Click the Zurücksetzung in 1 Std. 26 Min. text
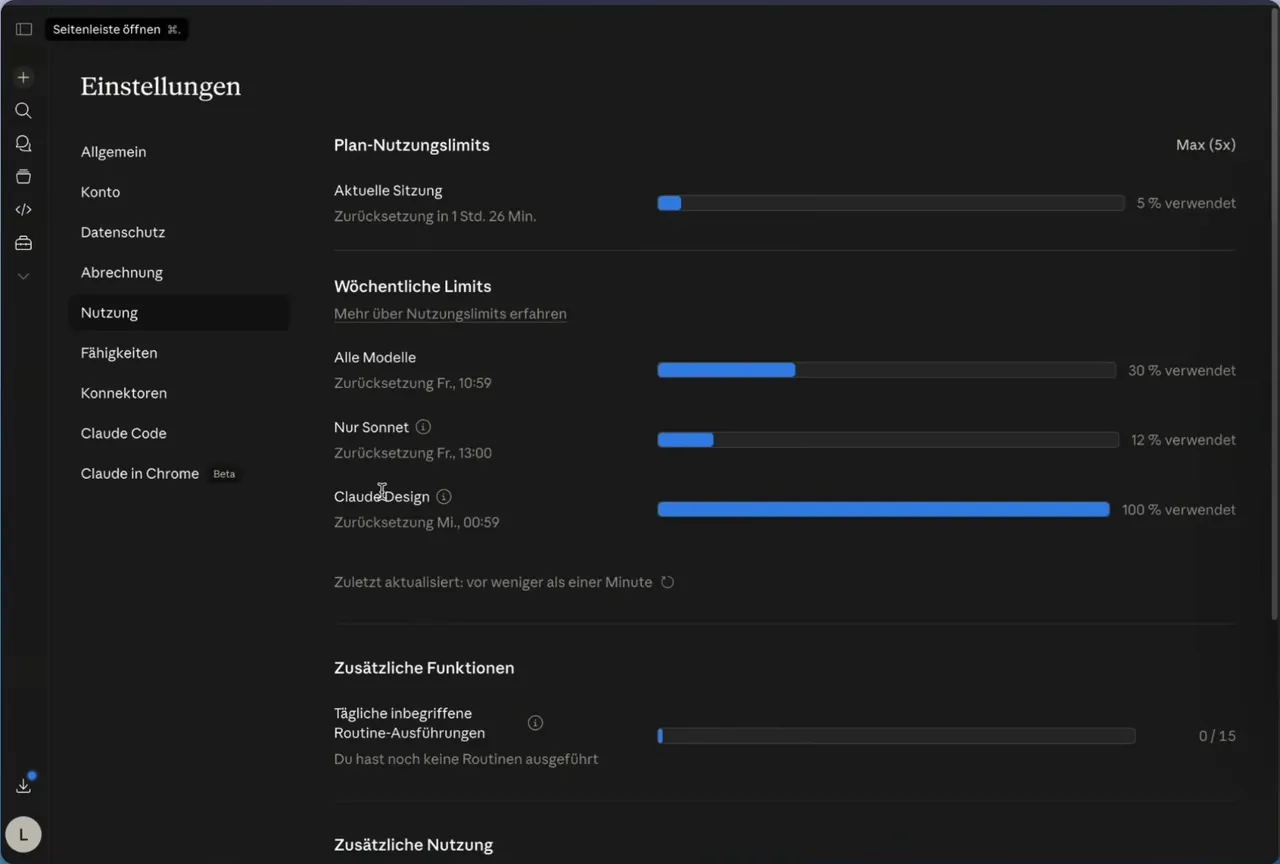 pyautogui.click(x=435, y=216)
